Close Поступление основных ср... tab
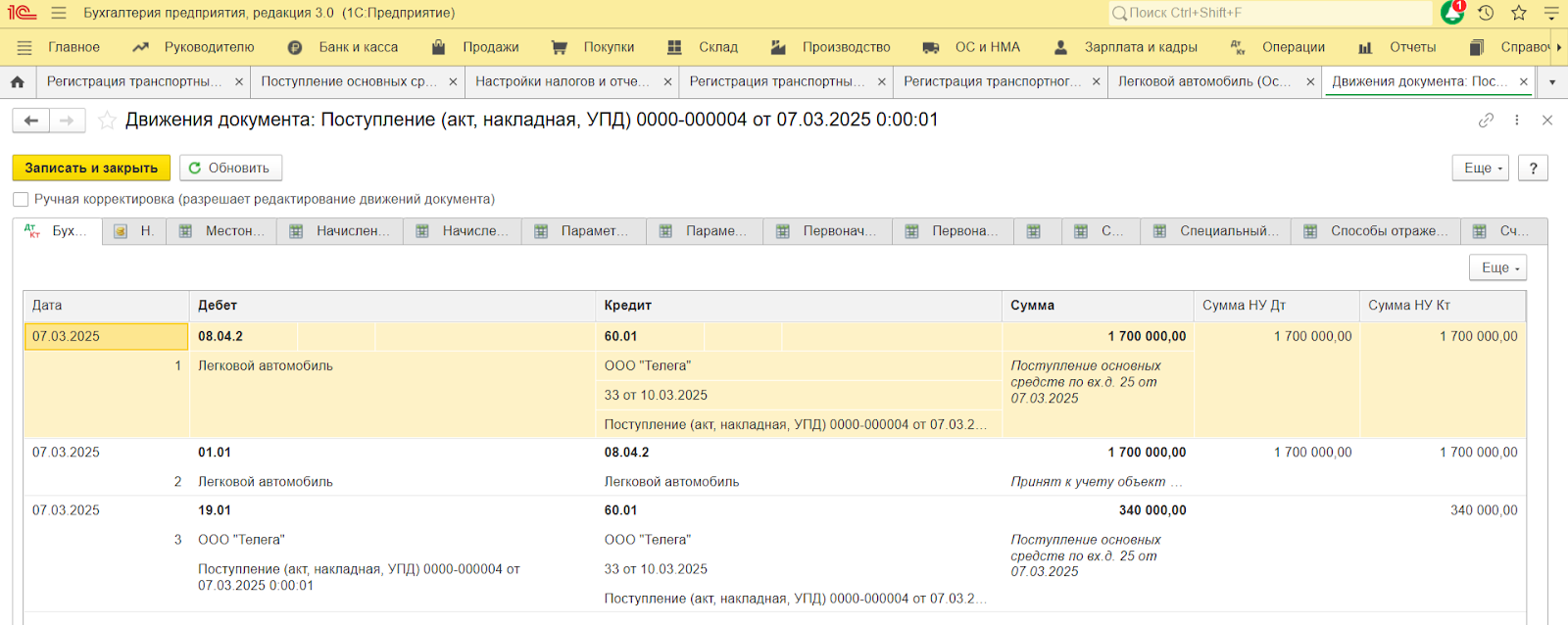1568x625 pixels. pos(453,81)
